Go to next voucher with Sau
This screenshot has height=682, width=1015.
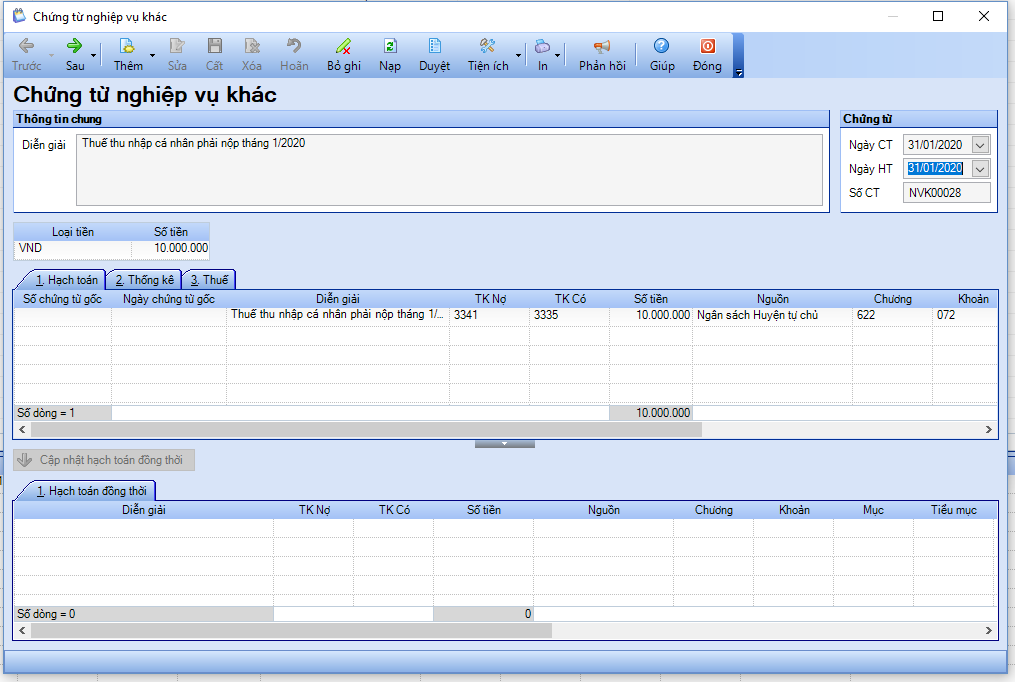pos(75,55)
